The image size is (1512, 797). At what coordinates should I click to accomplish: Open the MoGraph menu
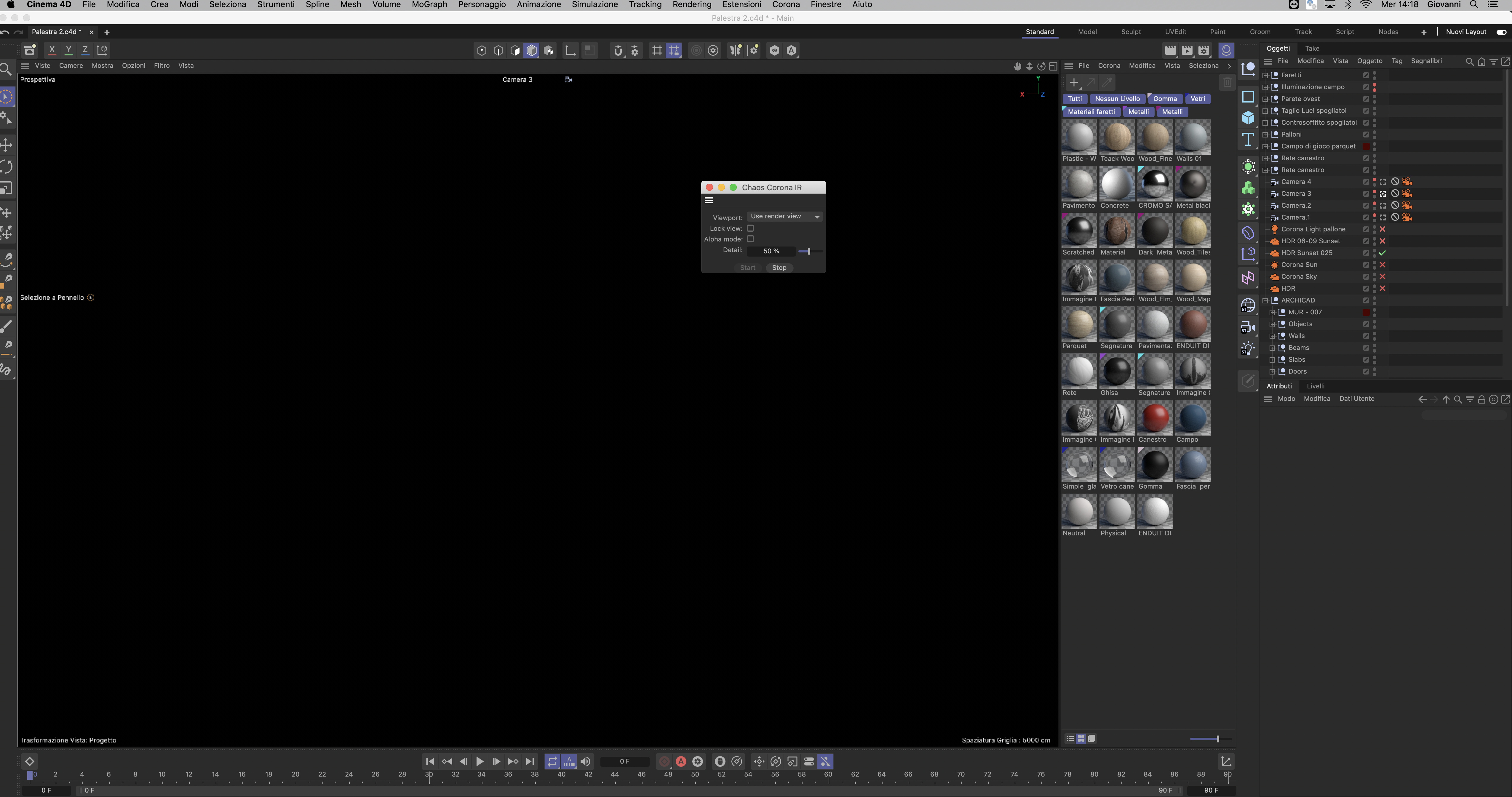429,5
